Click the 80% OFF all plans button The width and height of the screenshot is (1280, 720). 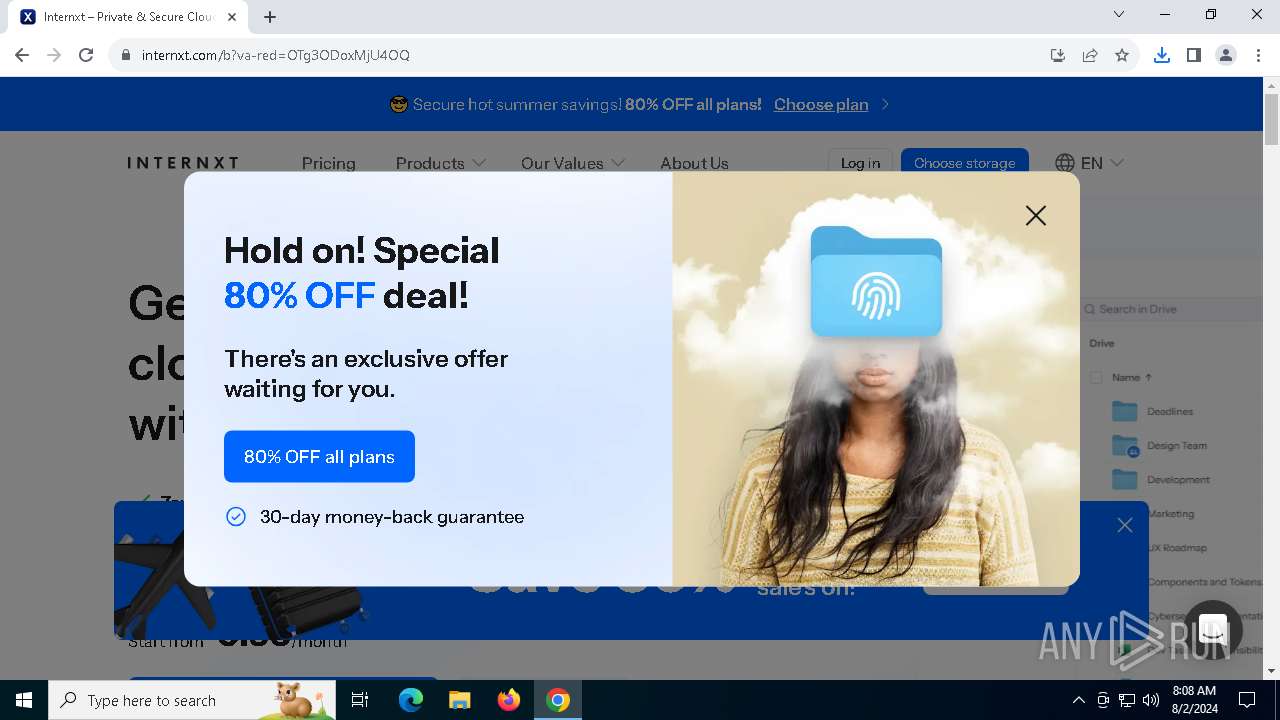[x=319, y=457]
